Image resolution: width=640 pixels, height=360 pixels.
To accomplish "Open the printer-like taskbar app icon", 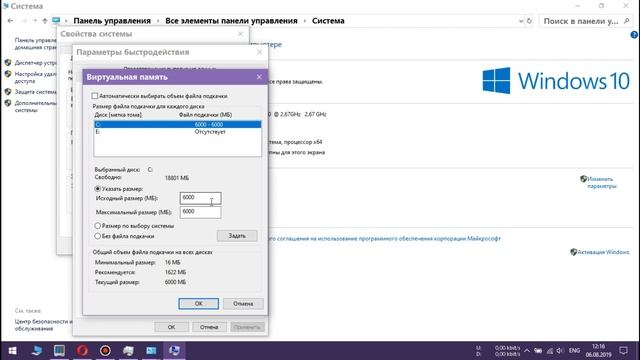I will click(128, 351).
